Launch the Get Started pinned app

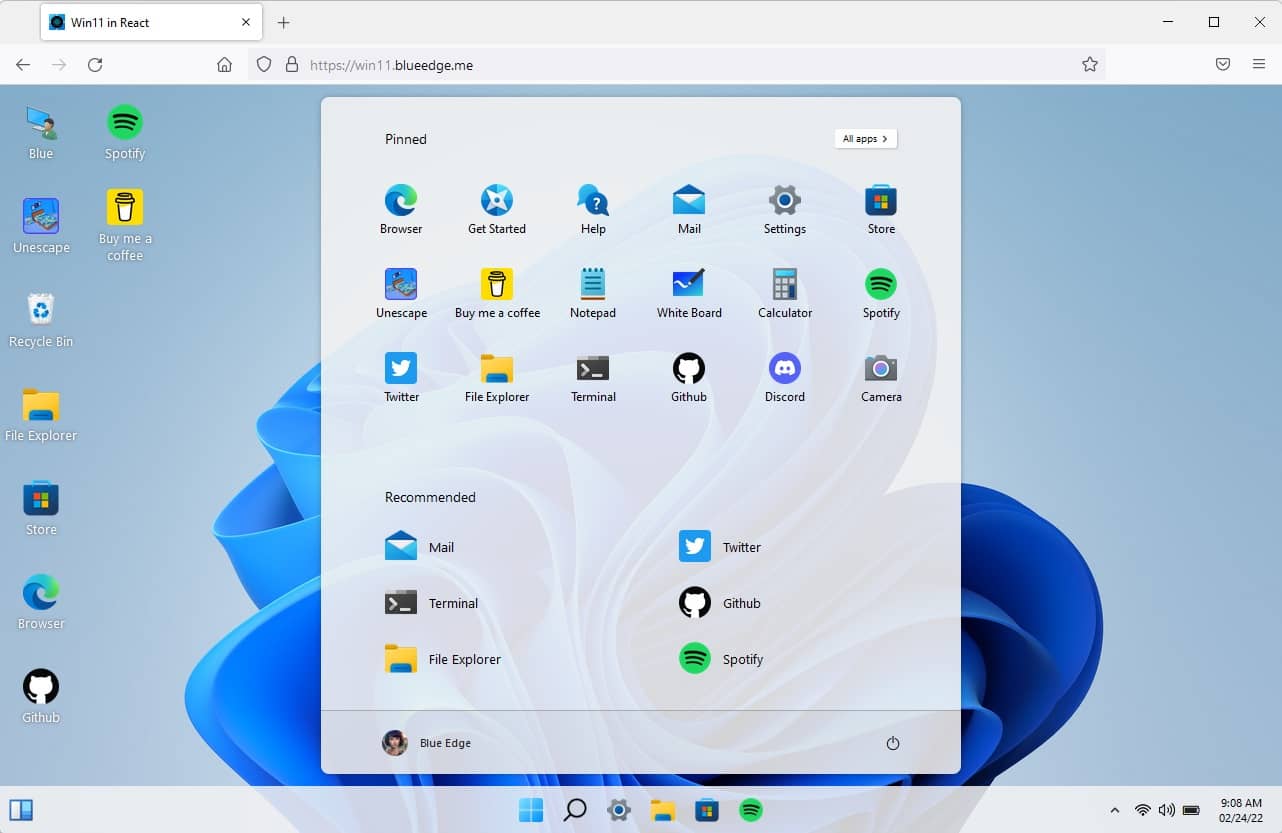[497, 210]
